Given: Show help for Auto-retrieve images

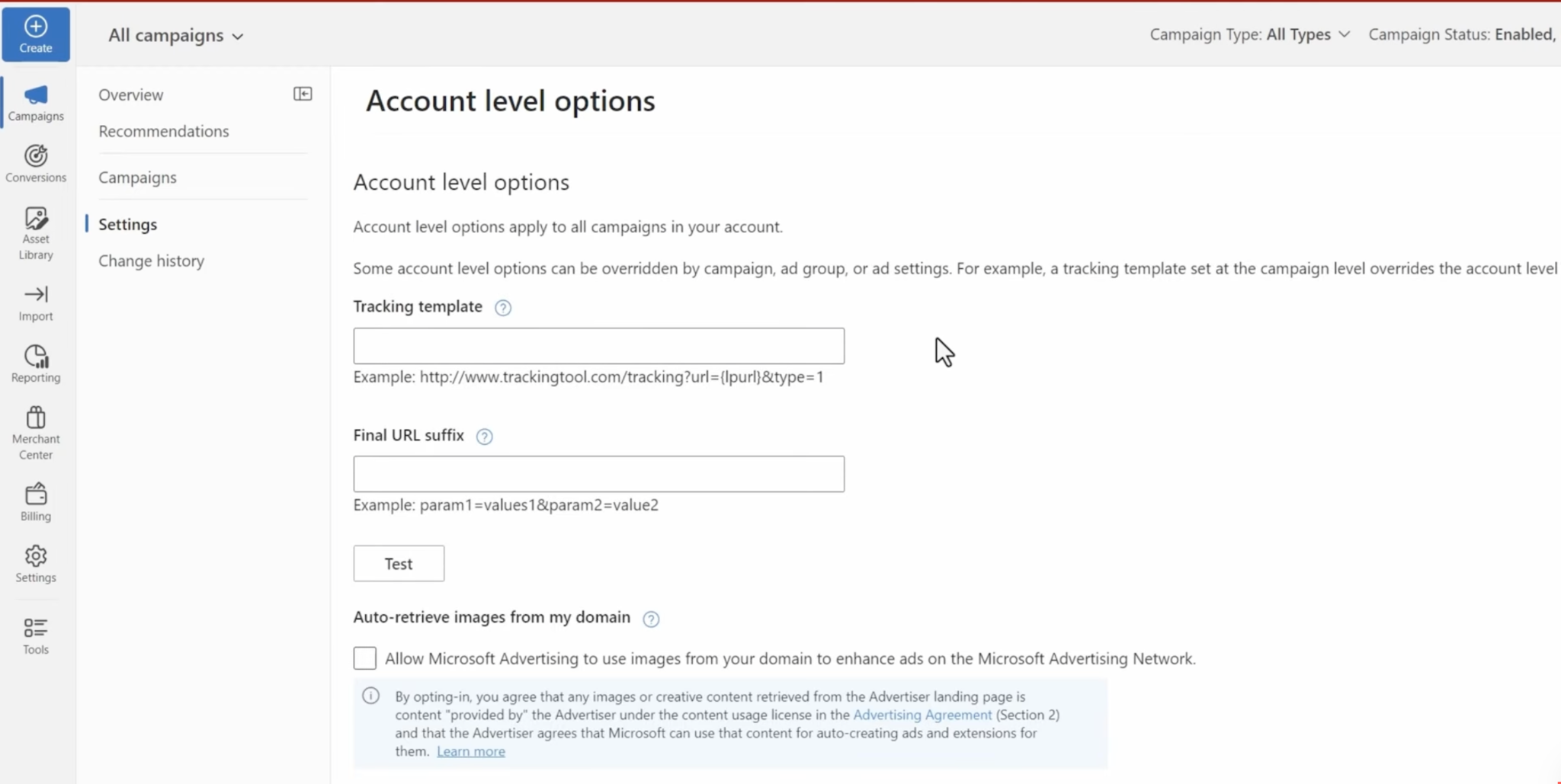Looking at the screenshot, I should coord(651,619).
